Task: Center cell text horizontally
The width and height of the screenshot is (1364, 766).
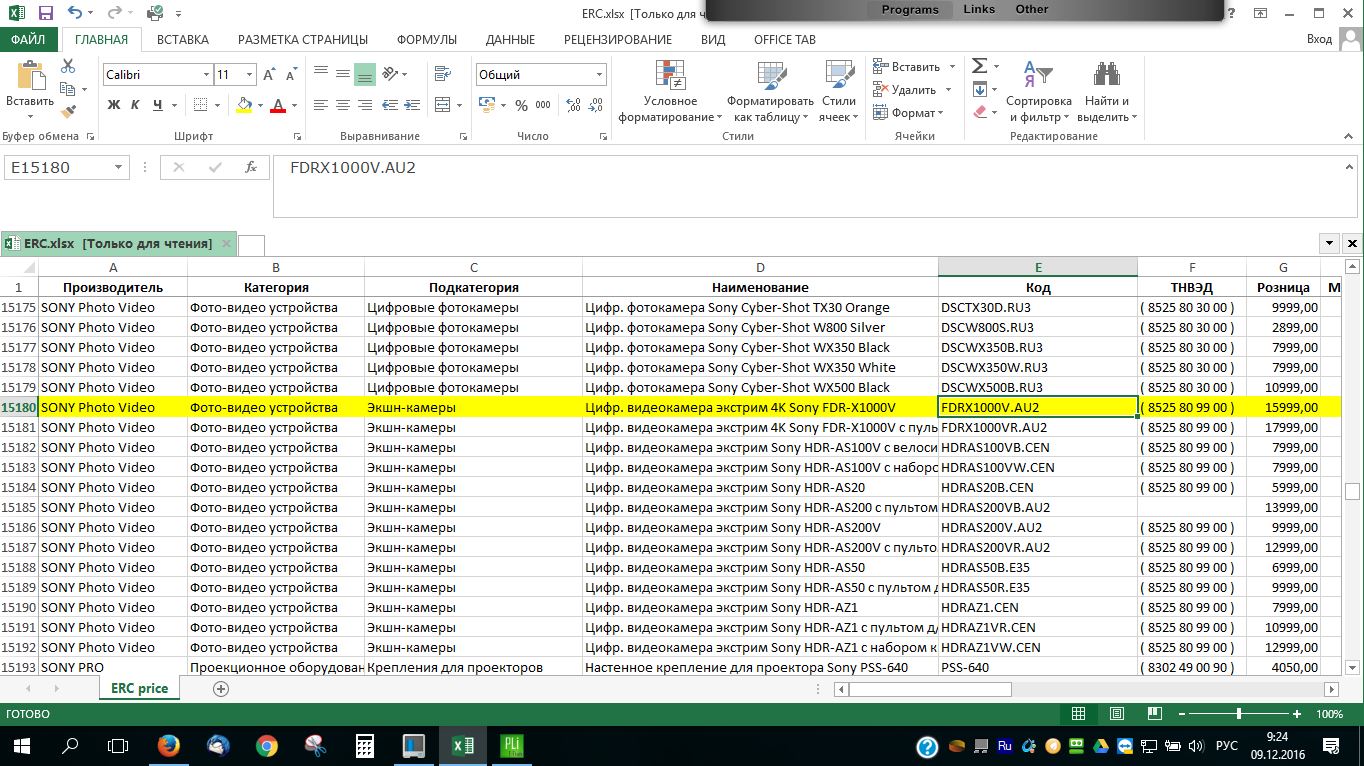Action: (343, 105)
